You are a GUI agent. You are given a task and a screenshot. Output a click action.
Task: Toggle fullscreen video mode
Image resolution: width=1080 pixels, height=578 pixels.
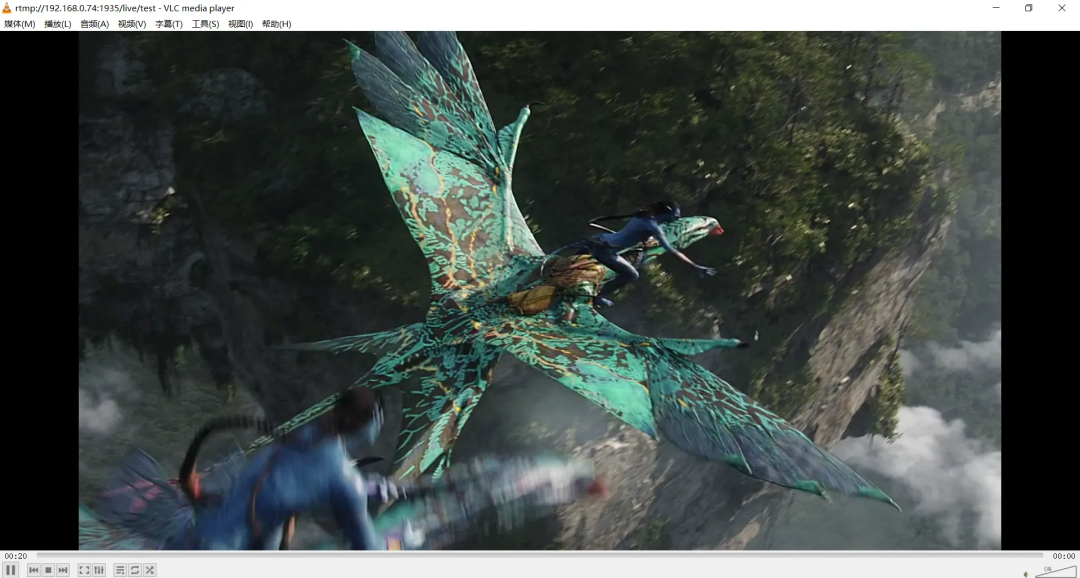(x=84, y=570)
